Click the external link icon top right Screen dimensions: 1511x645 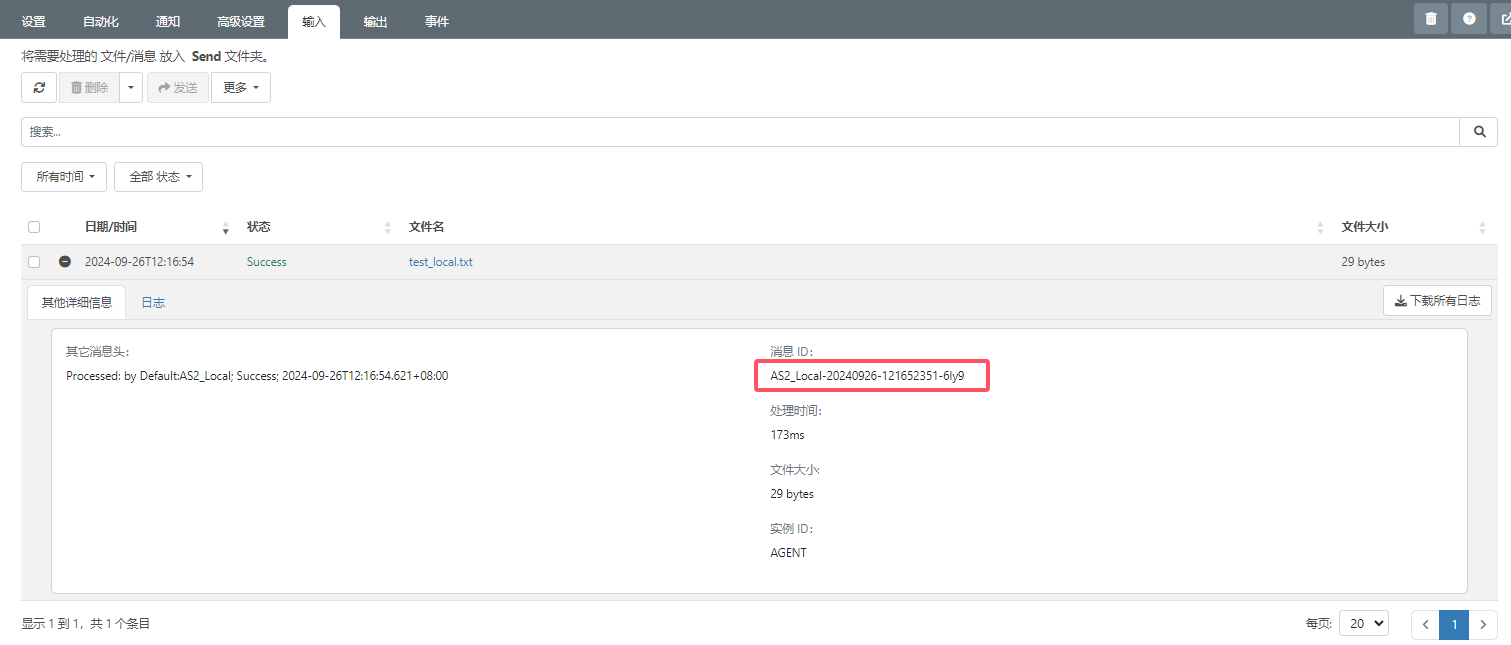click(x=1503, y=18)
